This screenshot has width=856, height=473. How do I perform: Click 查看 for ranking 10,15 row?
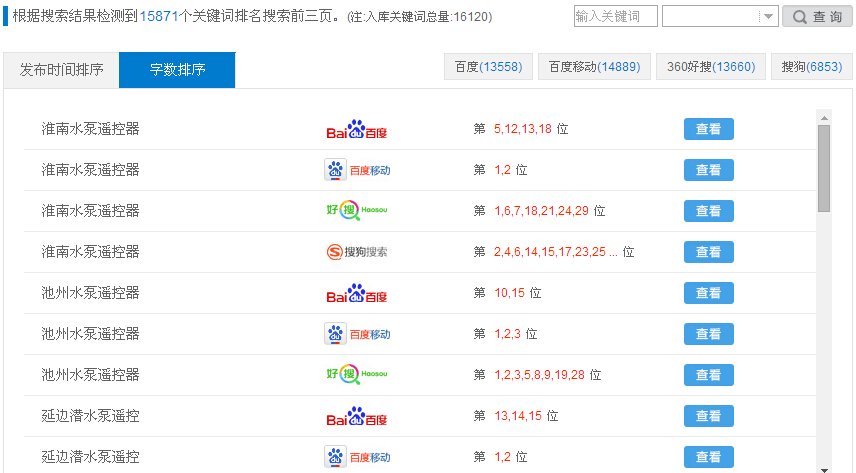(x=709, y=293)
